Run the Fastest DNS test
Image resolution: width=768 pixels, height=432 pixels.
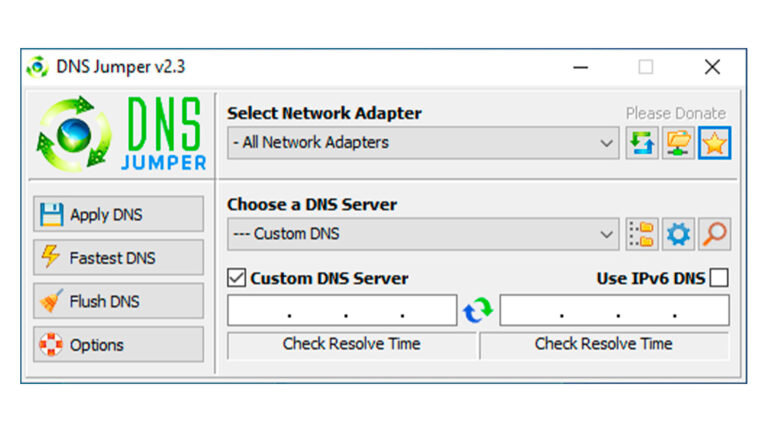119,258
